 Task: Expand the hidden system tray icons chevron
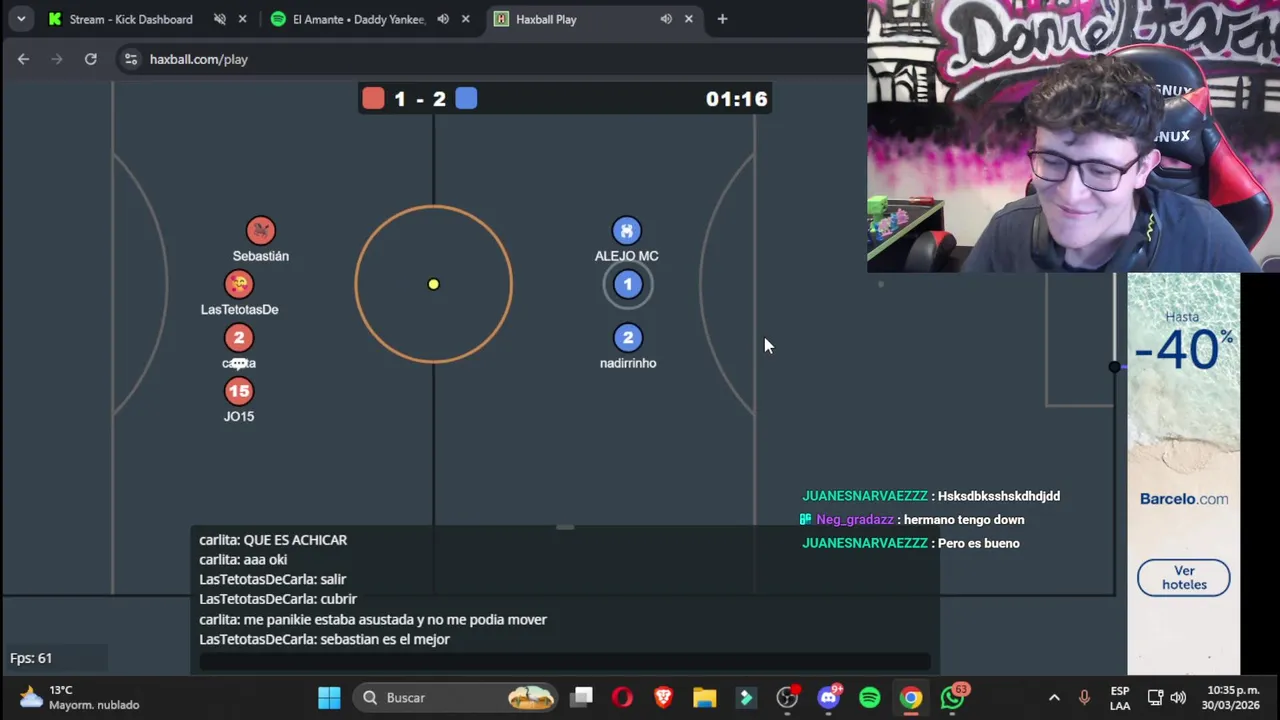click(x=1053, y=698)
